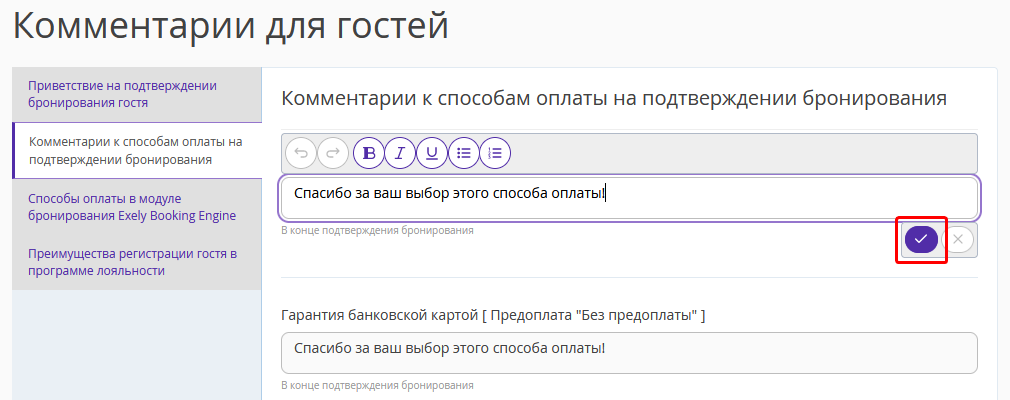Viewport: 1010px width, 400px height.
Task: Insert a bulleted list
Action: click(x=464, y=153)
